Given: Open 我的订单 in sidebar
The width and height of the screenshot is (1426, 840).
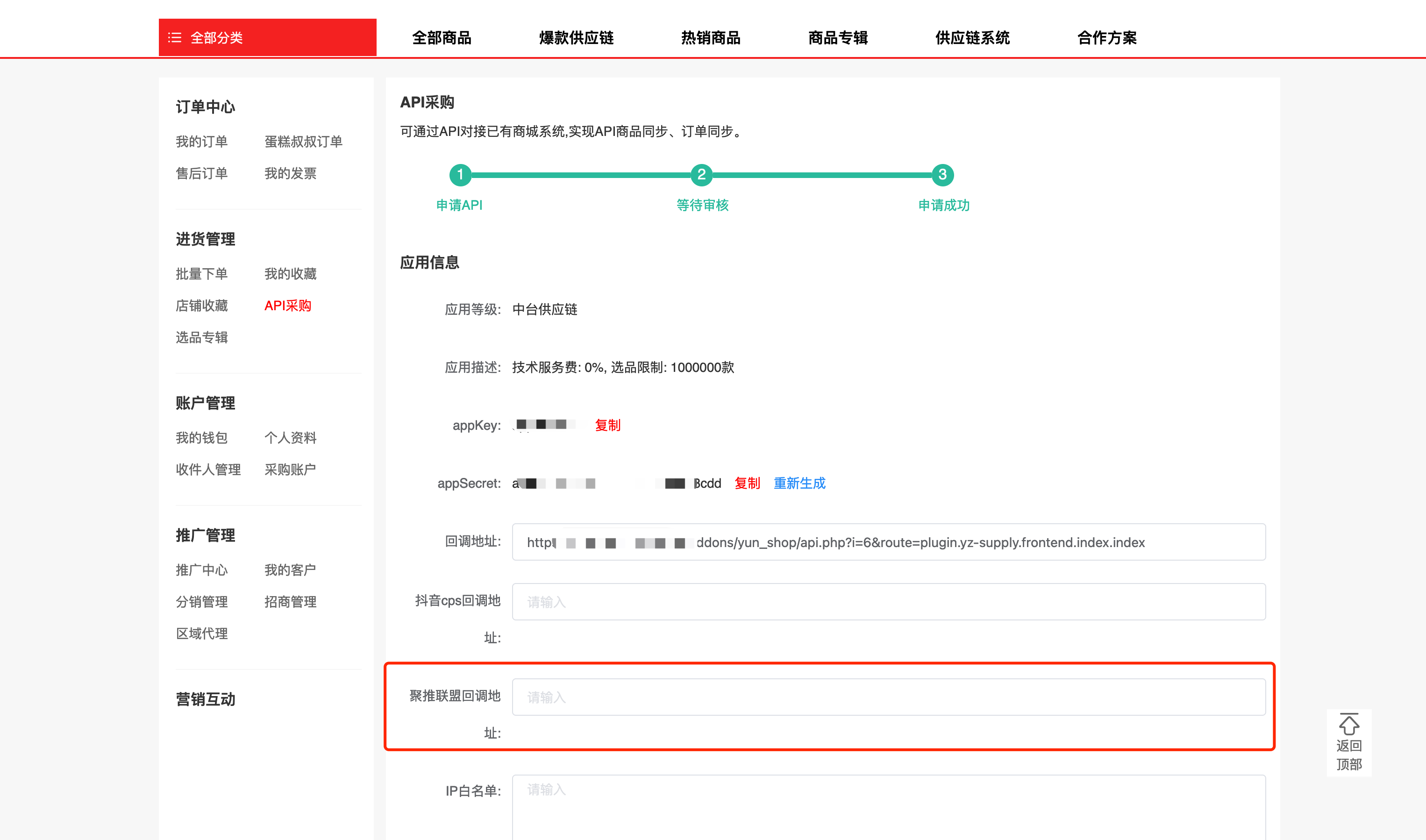Looking at the screenshot, I should pos(201,142).
